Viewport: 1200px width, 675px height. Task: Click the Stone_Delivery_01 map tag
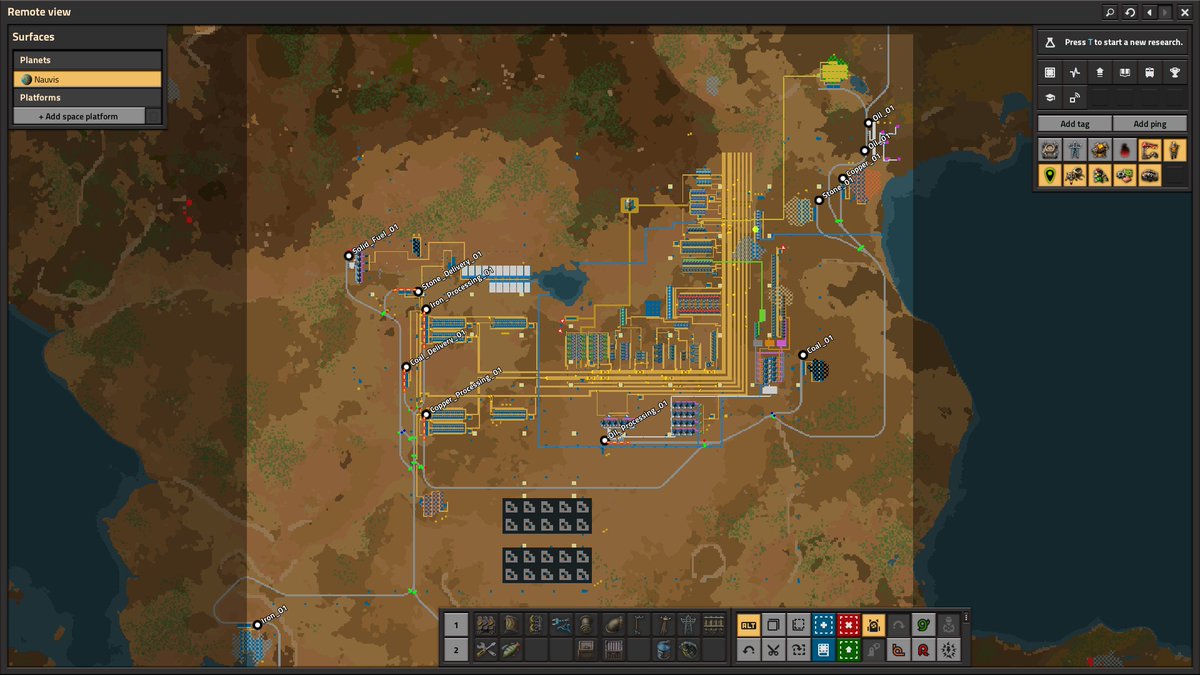(x=418, y=292)
